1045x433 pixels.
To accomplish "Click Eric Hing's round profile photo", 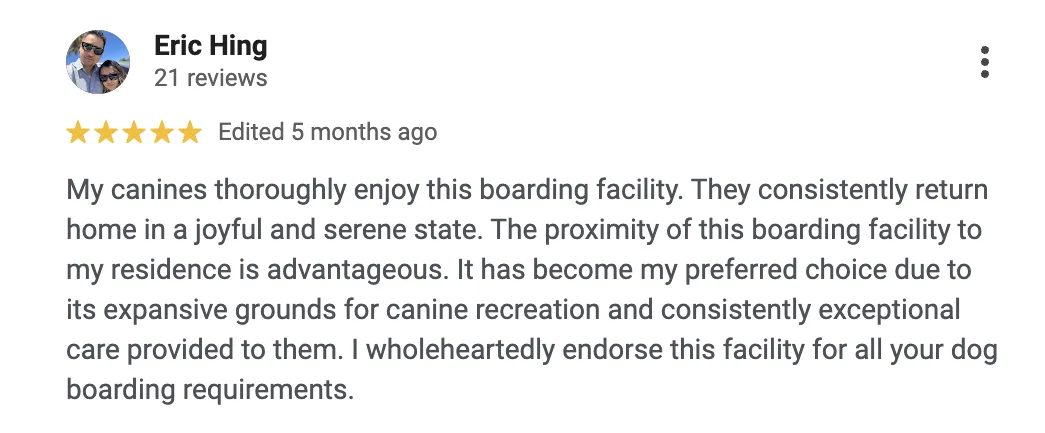I will pyautogui.click(x=97, y=62).
